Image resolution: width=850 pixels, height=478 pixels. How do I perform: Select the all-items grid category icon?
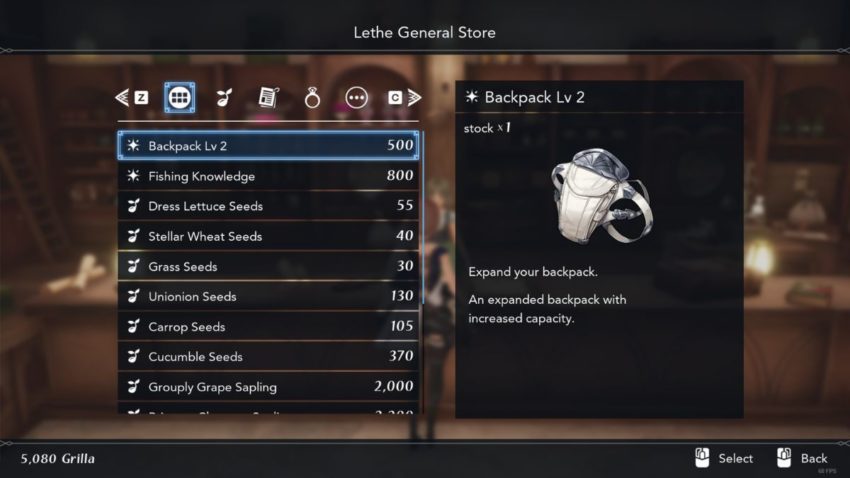coord(179,98)
